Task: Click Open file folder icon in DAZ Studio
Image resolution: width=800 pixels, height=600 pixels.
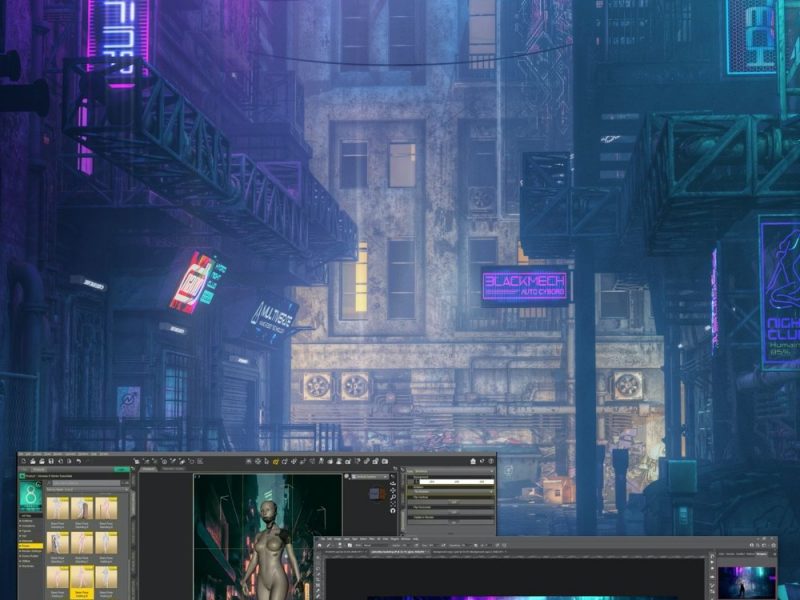Action: [x=33, y=461]
